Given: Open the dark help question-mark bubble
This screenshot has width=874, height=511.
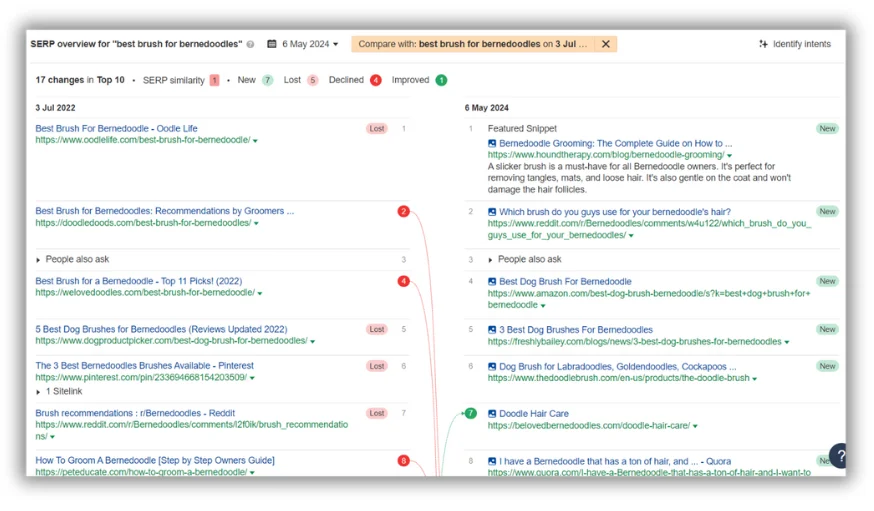Looking at the screenshot, I should [839, 455].
